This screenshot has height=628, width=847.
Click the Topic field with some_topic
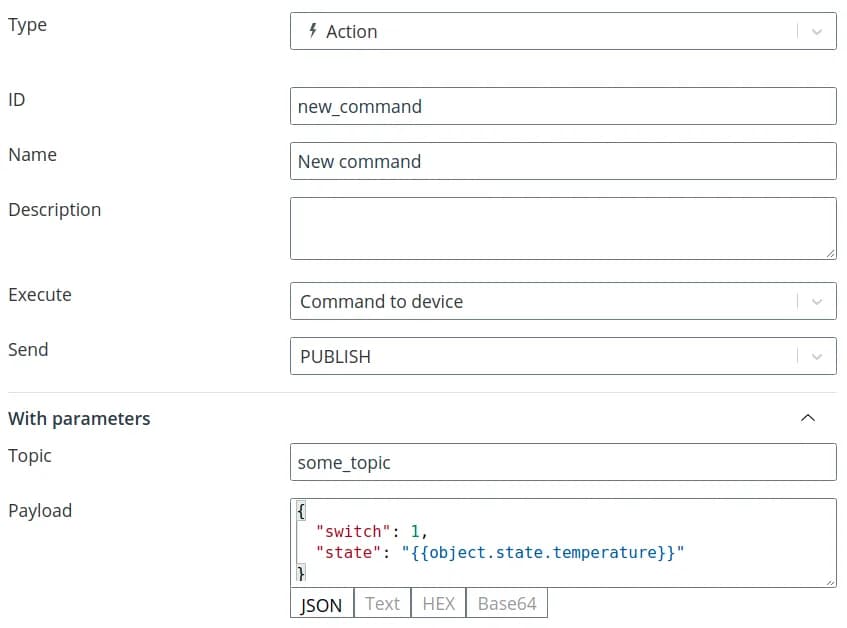tap(562, 462)
